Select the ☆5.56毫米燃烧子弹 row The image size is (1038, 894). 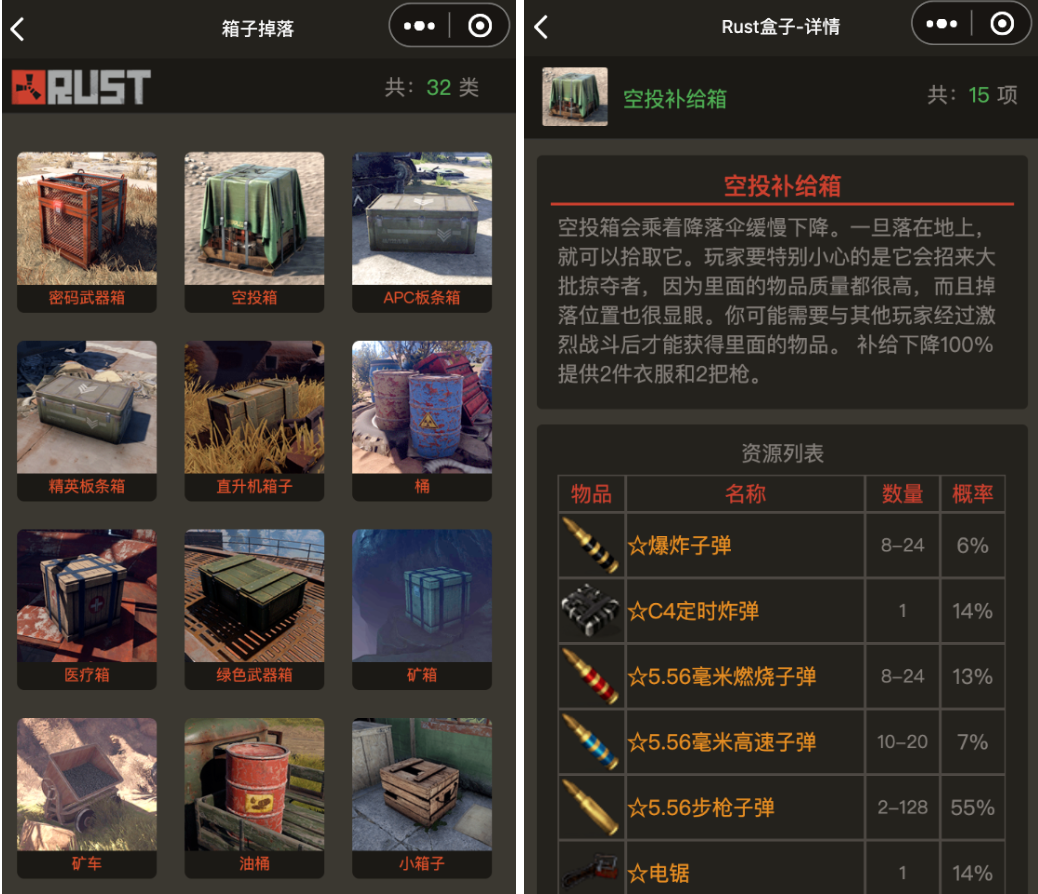pyautogui.click(x=781, y=676)
